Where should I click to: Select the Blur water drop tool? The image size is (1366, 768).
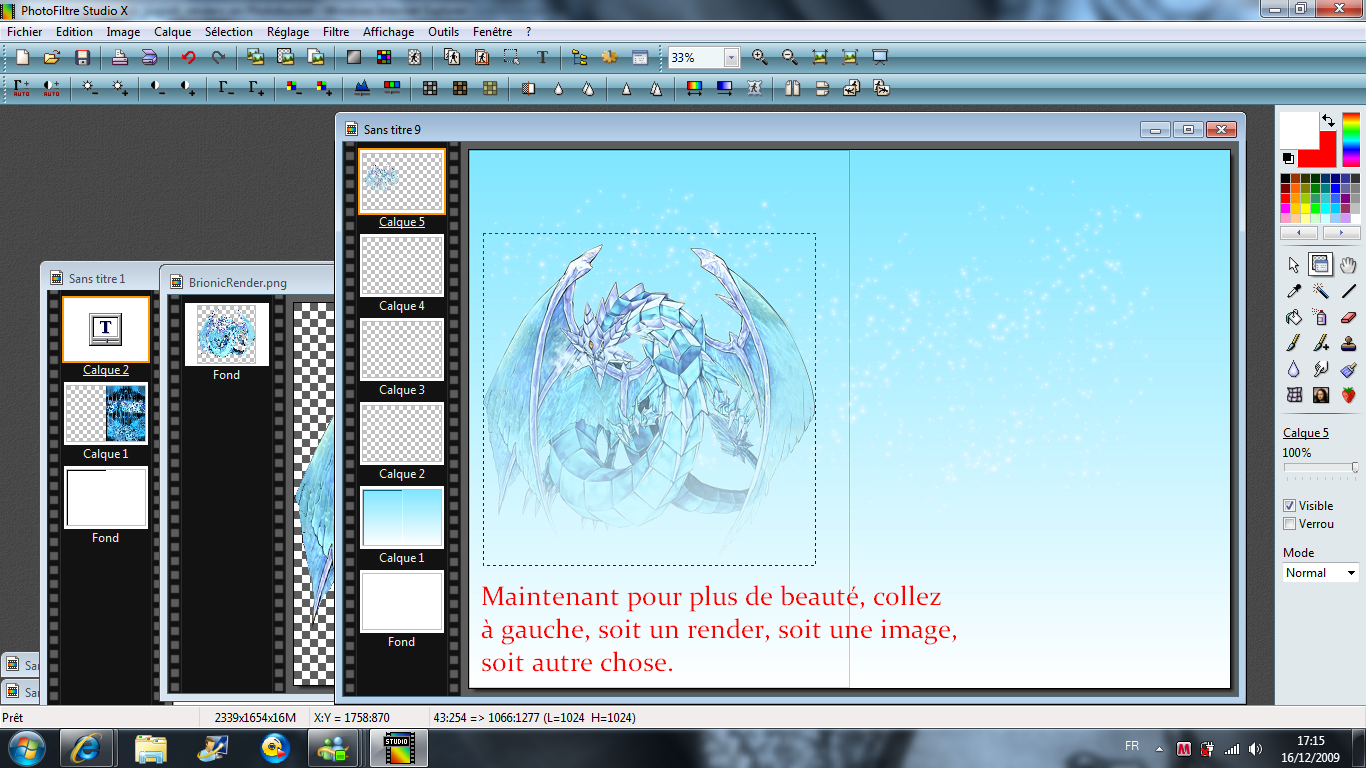point(1293,369)
